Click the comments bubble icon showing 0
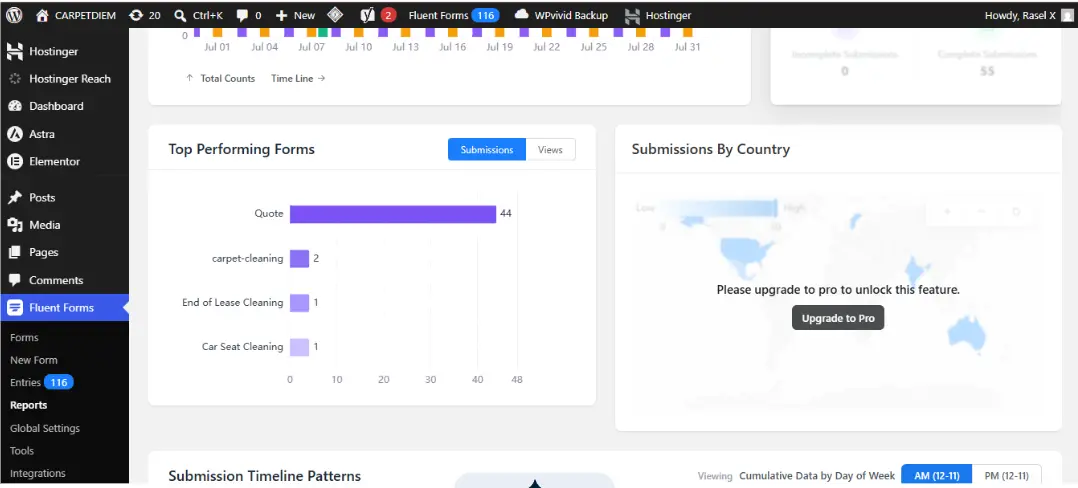 click(242, 15)
